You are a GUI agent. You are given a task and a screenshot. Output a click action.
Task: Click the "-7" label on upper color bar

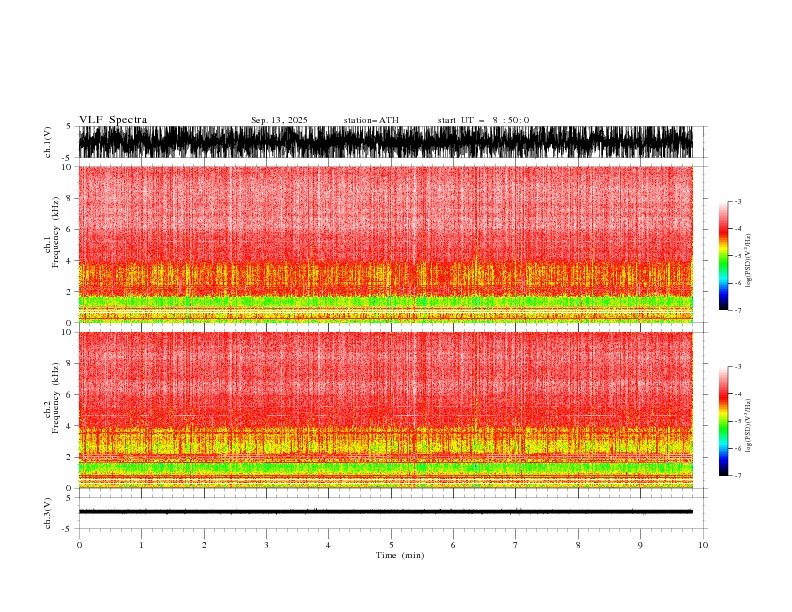click(x=738, y=310)
